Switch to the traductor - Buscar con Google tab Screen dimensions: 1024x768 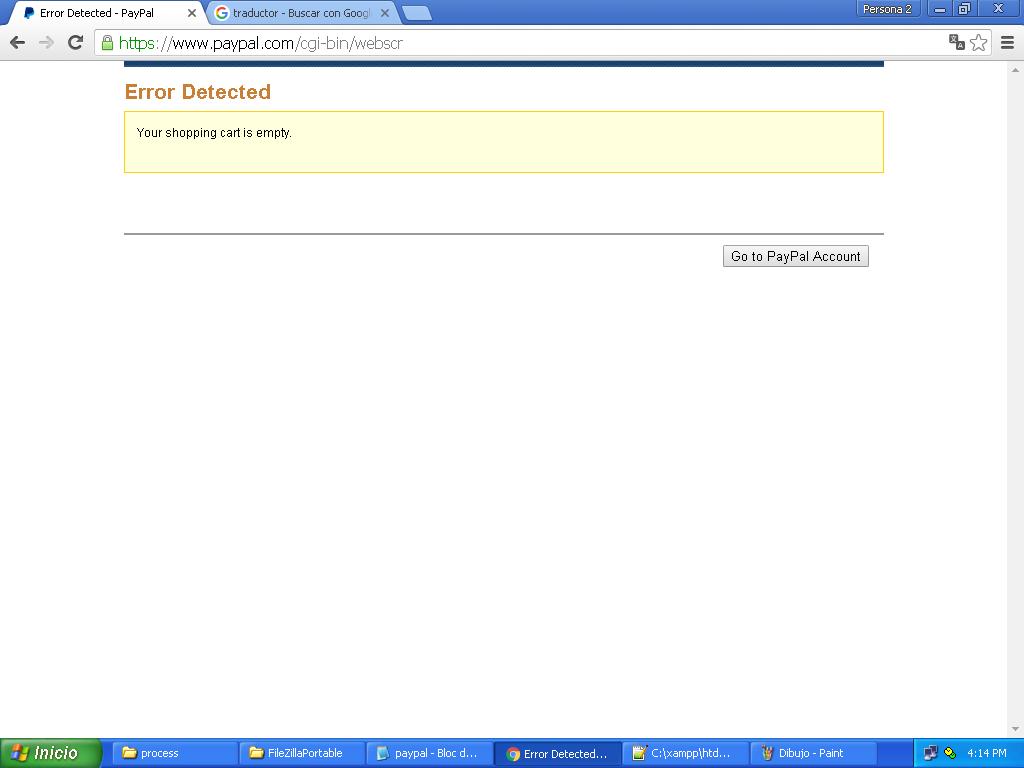(302, 13)
